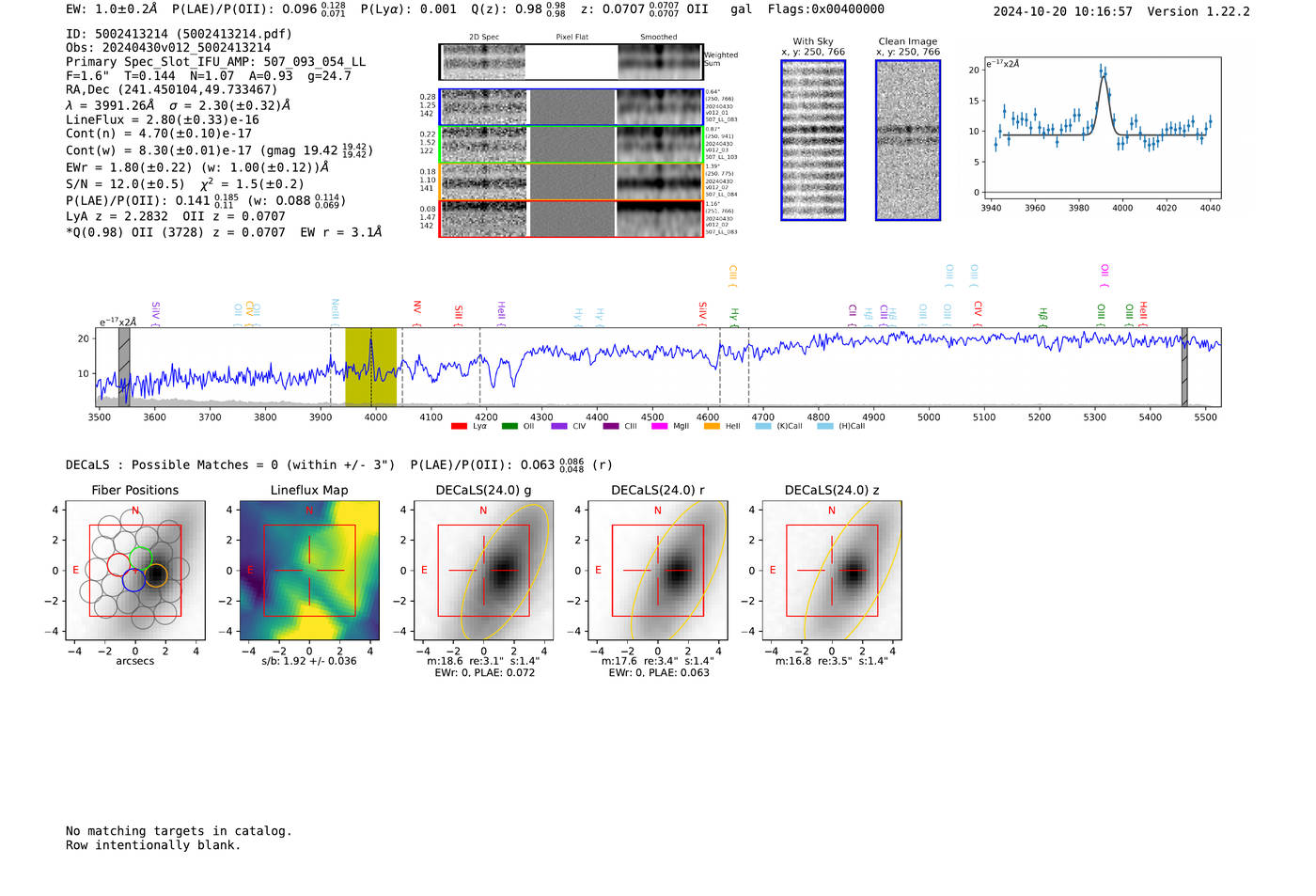
Task: Click the blue fiber circle in Fiber Positions
Action: (133, 579)
